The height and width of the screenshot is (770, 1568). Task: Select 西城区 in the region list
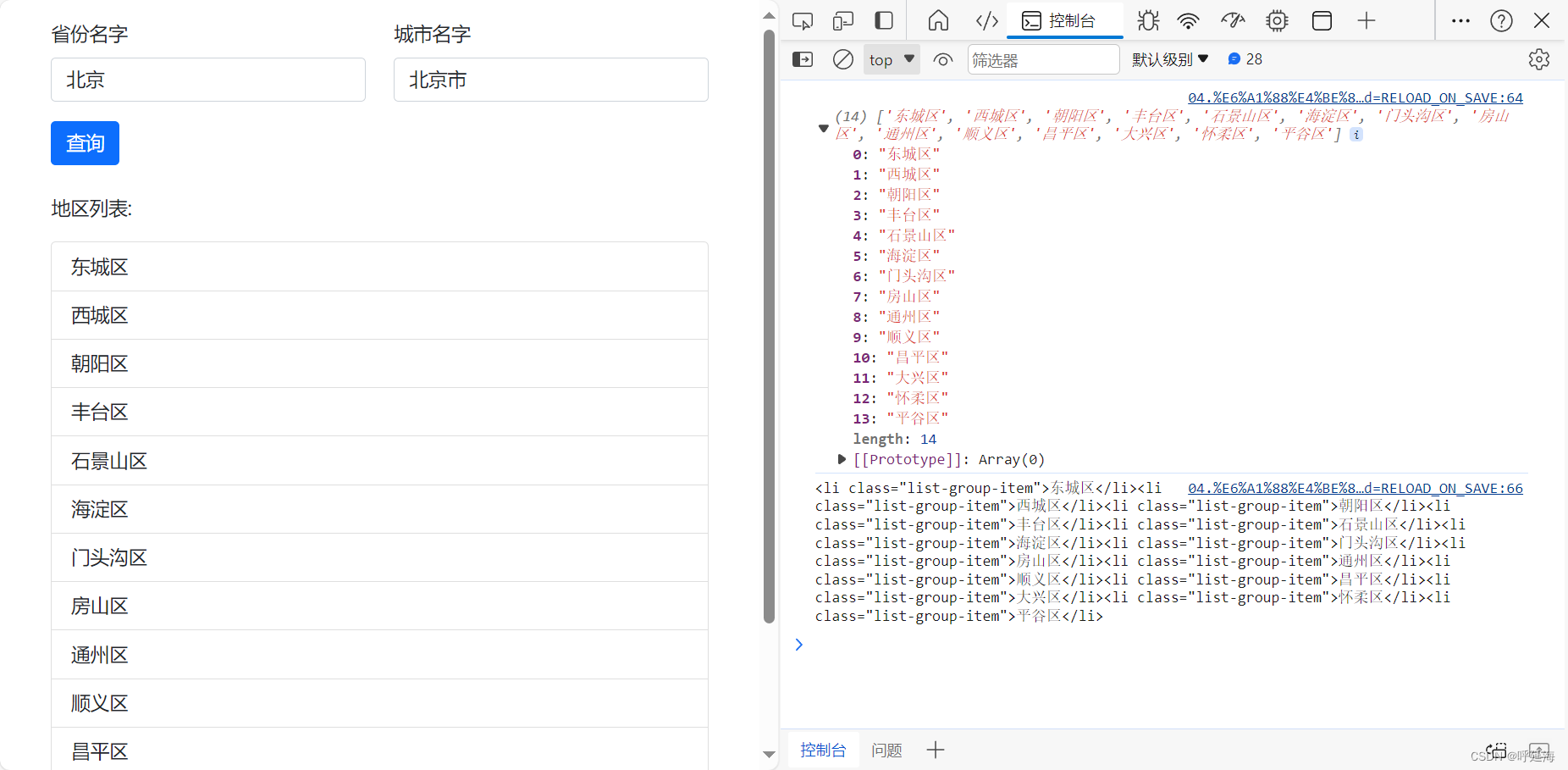click(x=379, y=315)
